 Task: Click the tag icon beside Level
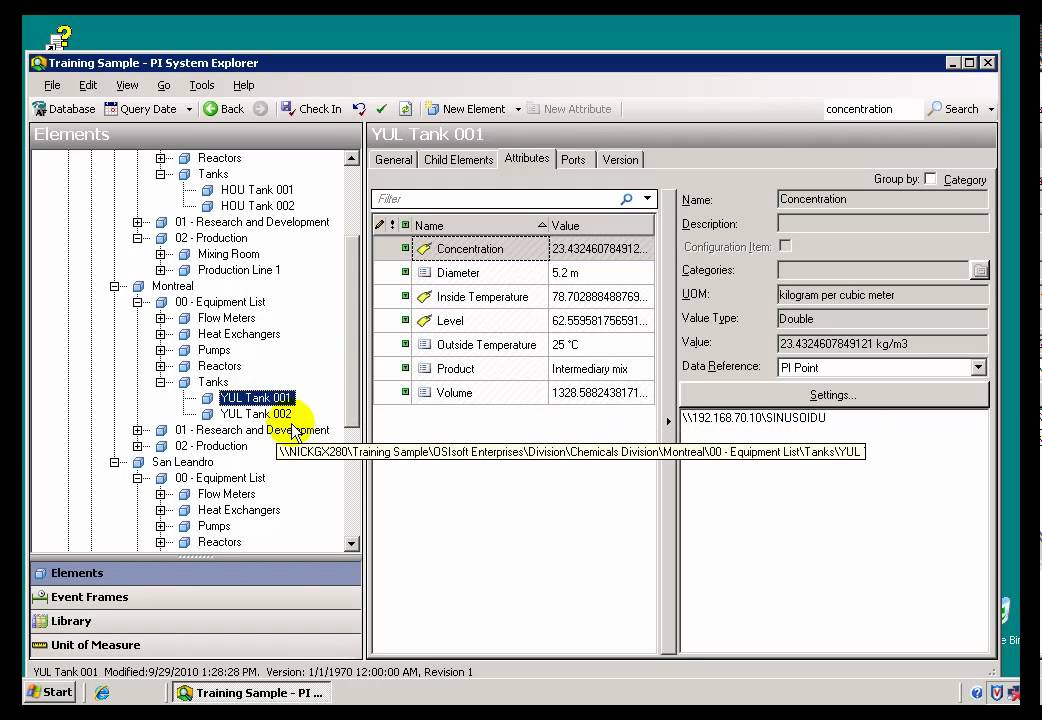425,320
